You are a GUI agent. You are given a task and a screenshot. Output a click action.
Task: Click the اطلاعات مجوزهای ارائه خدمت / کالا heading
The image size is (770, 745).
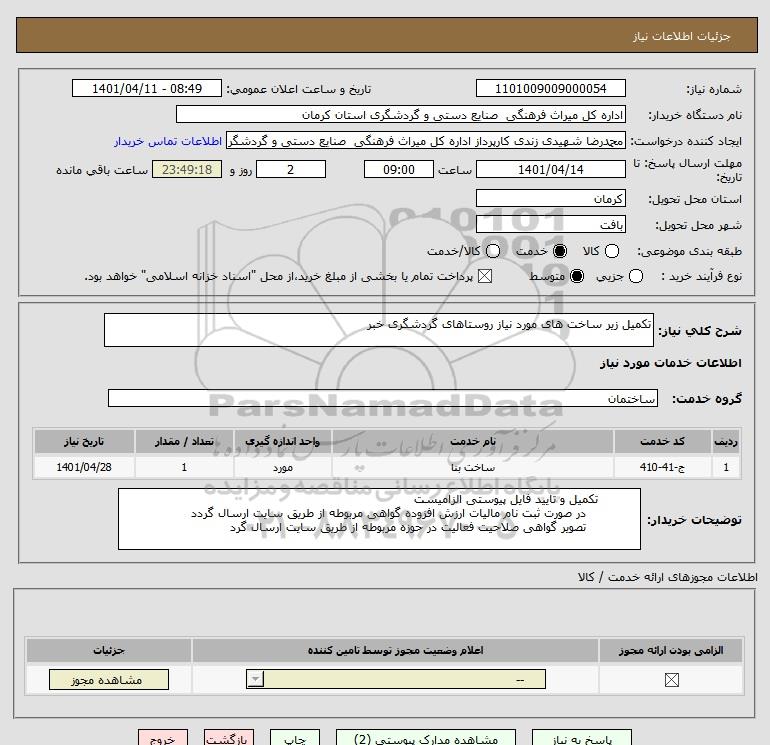coord(668,577)
